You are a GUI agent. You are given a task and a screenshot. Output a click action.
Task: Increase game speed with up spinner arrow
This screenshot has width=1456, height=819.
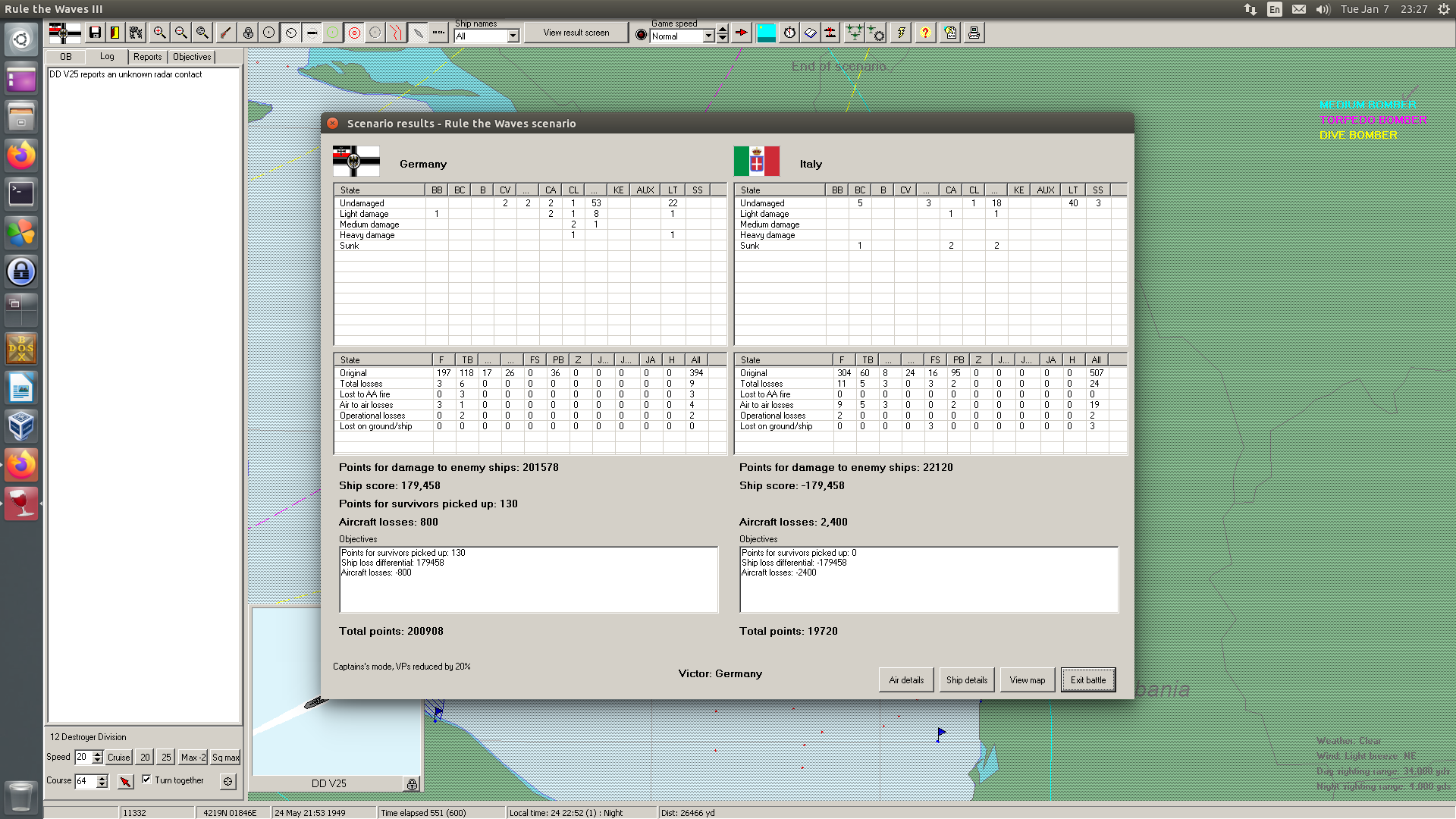(723, 30)
